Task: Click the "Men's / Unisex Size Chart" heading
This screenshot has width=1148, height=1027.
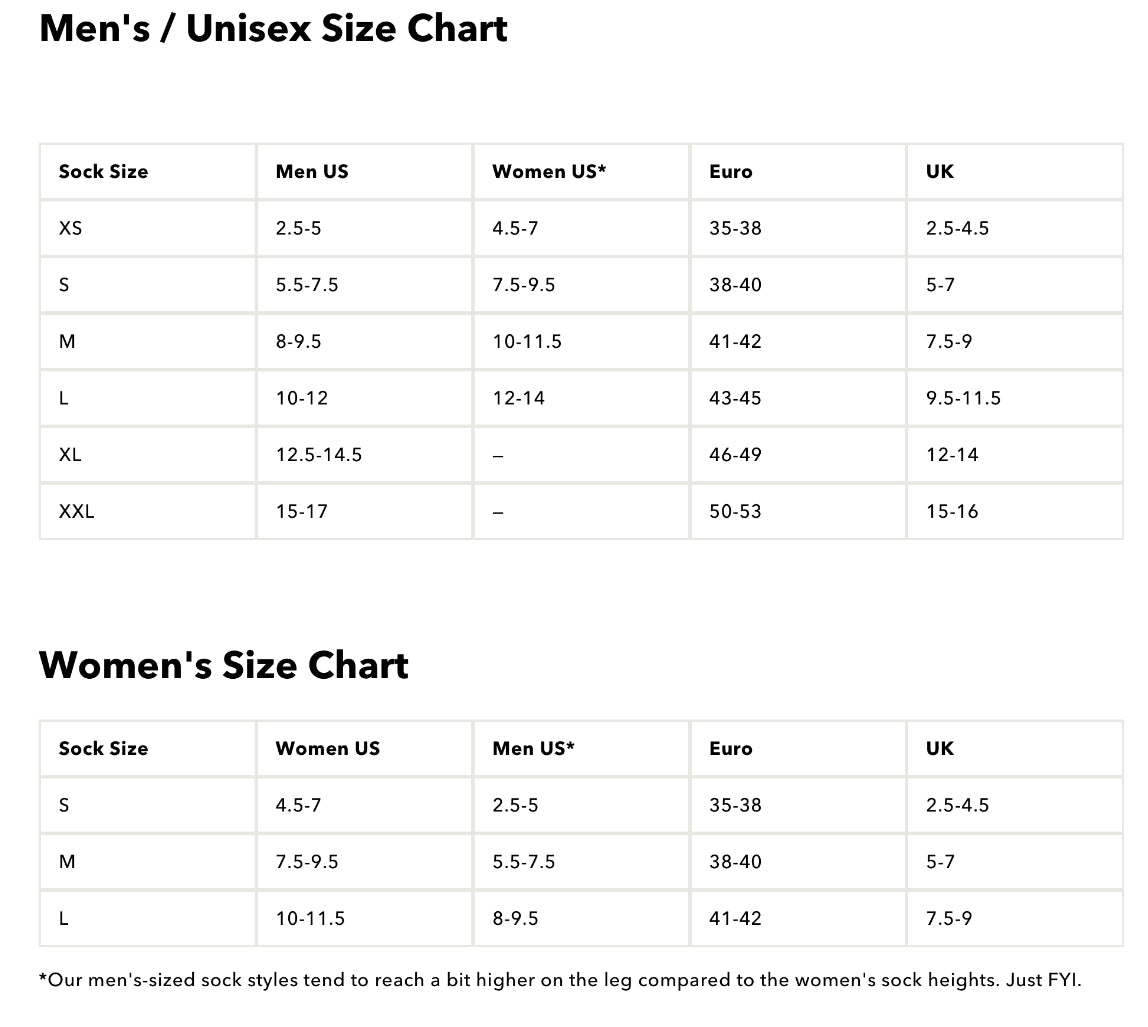Action: (273, 29)
